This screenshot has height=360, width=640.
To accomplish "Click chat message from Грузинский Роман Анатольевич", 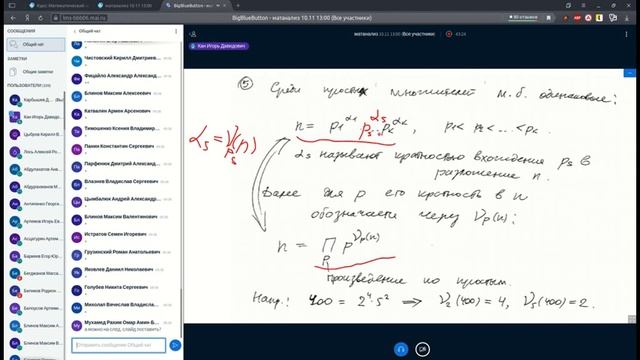I will coord(122,254).
